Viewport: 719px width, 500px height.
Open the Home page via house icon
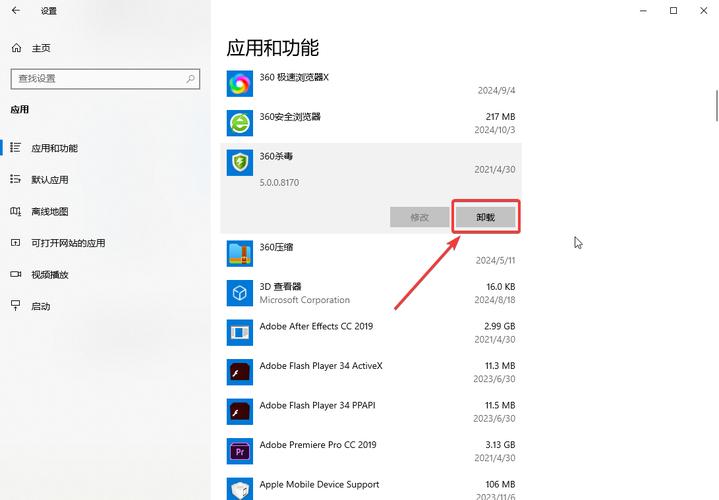[x=17, y=48]
